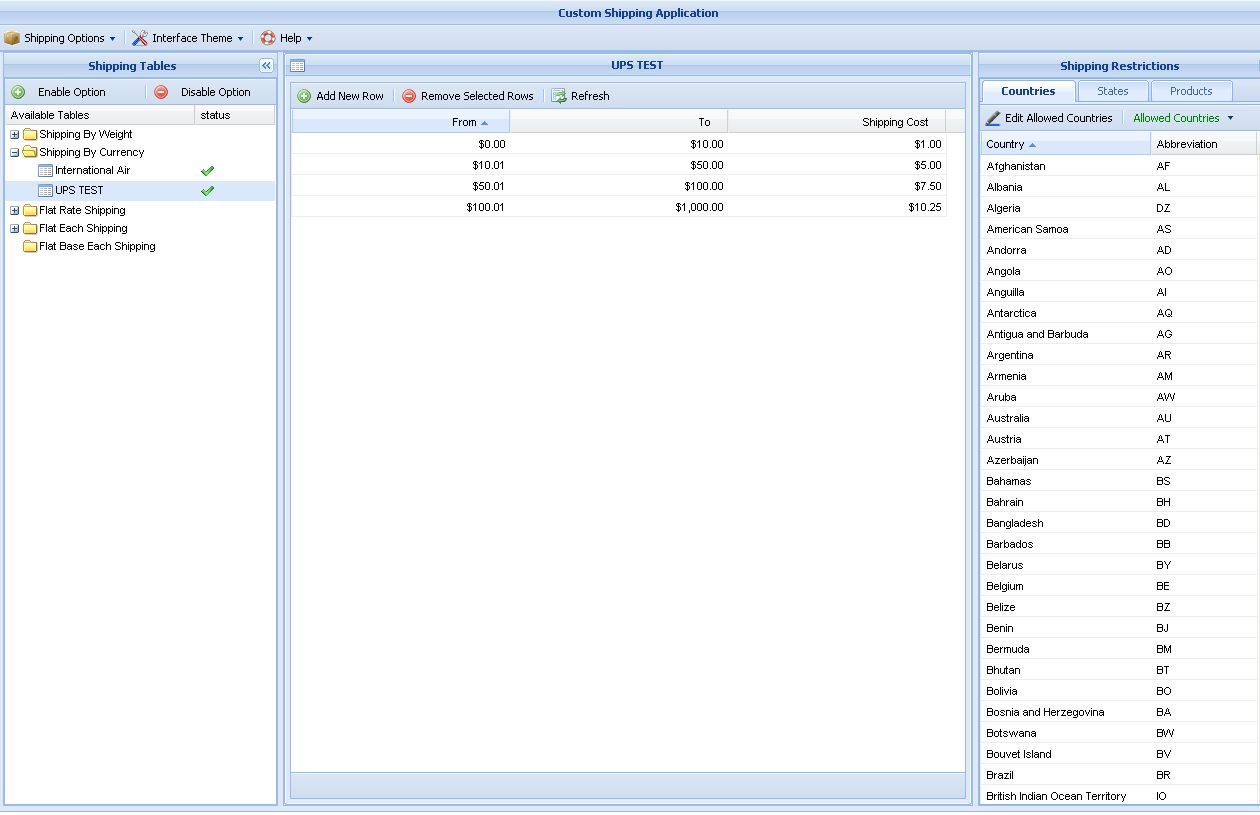Image resolution: width=1260 pixels, height=815 pixels.
Task: Click the Enable Option button
Action: coord(59,92)
